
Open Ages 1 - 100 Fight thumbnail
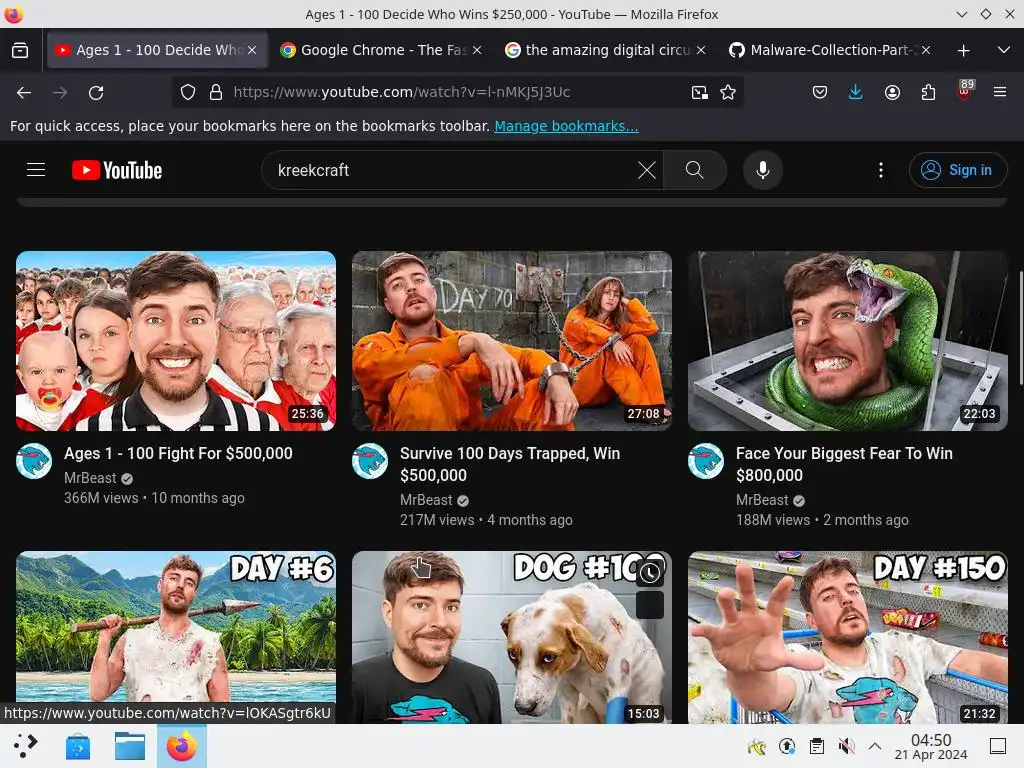(x=176, y=341)
